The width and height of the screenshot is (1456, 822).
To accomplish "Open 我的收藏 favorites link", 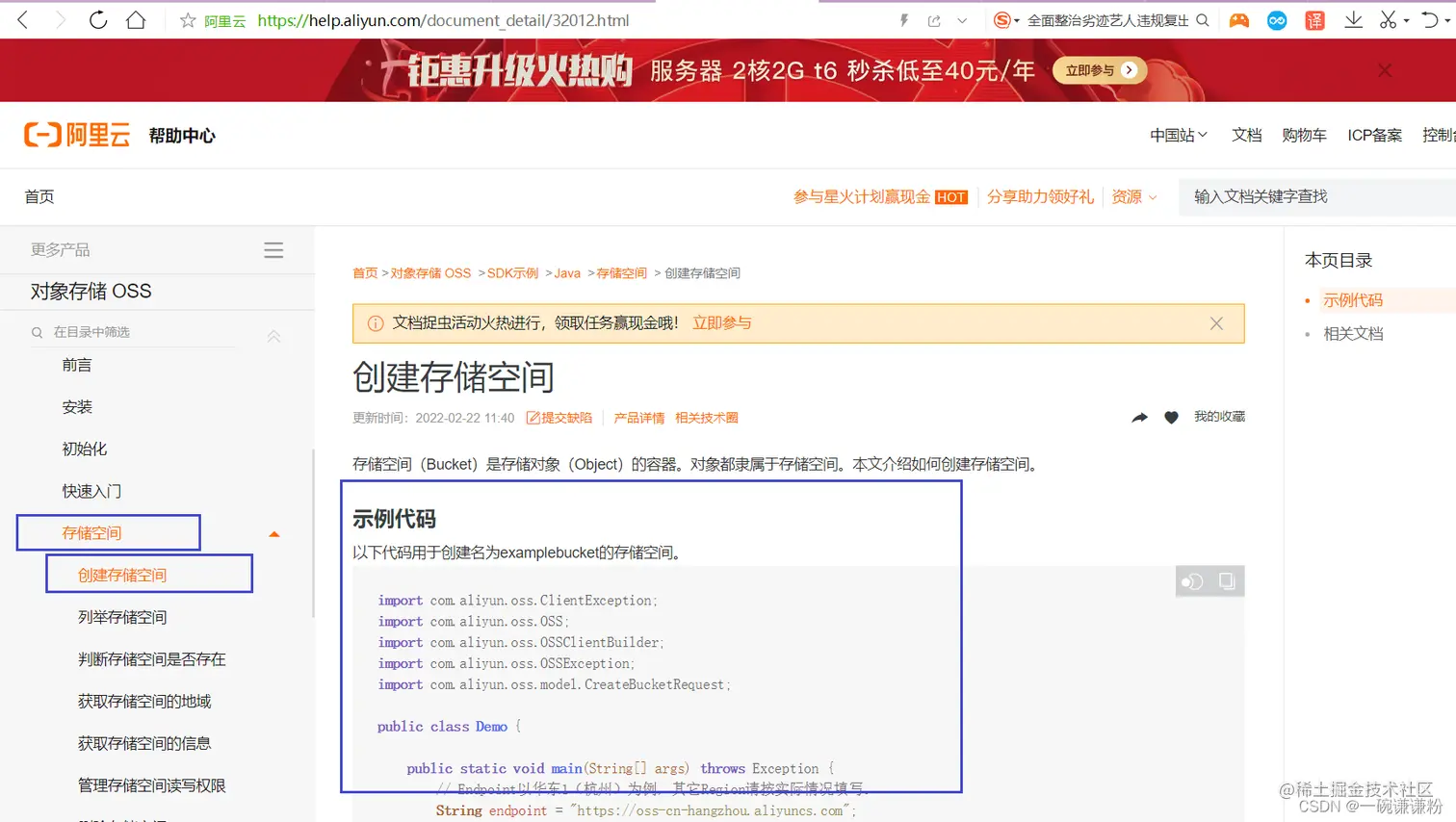I will point(1219,417).
